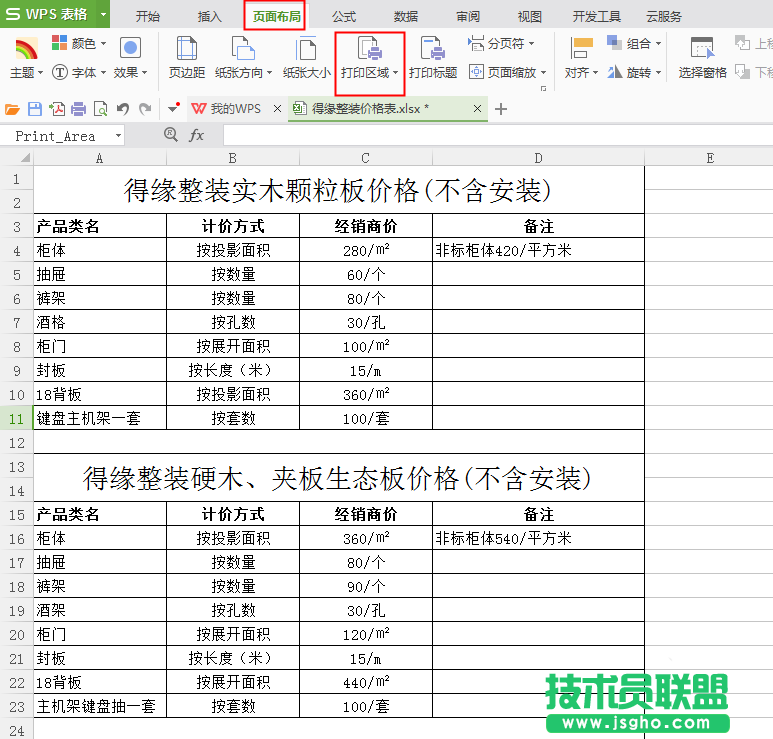Screen dimensions: 773x739
Task: Switch to the 我的WPS document tab
Action: 226,108
